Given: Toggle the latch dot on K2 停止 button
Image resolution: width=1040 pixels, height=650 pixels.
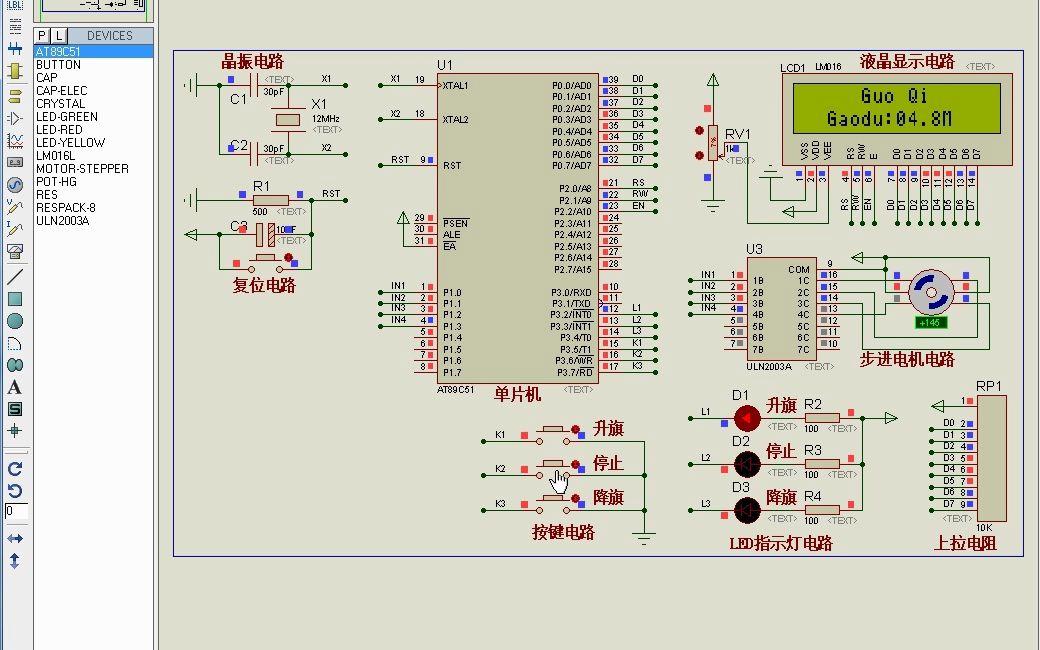Looking at the screenshot, I should (576, 464).
